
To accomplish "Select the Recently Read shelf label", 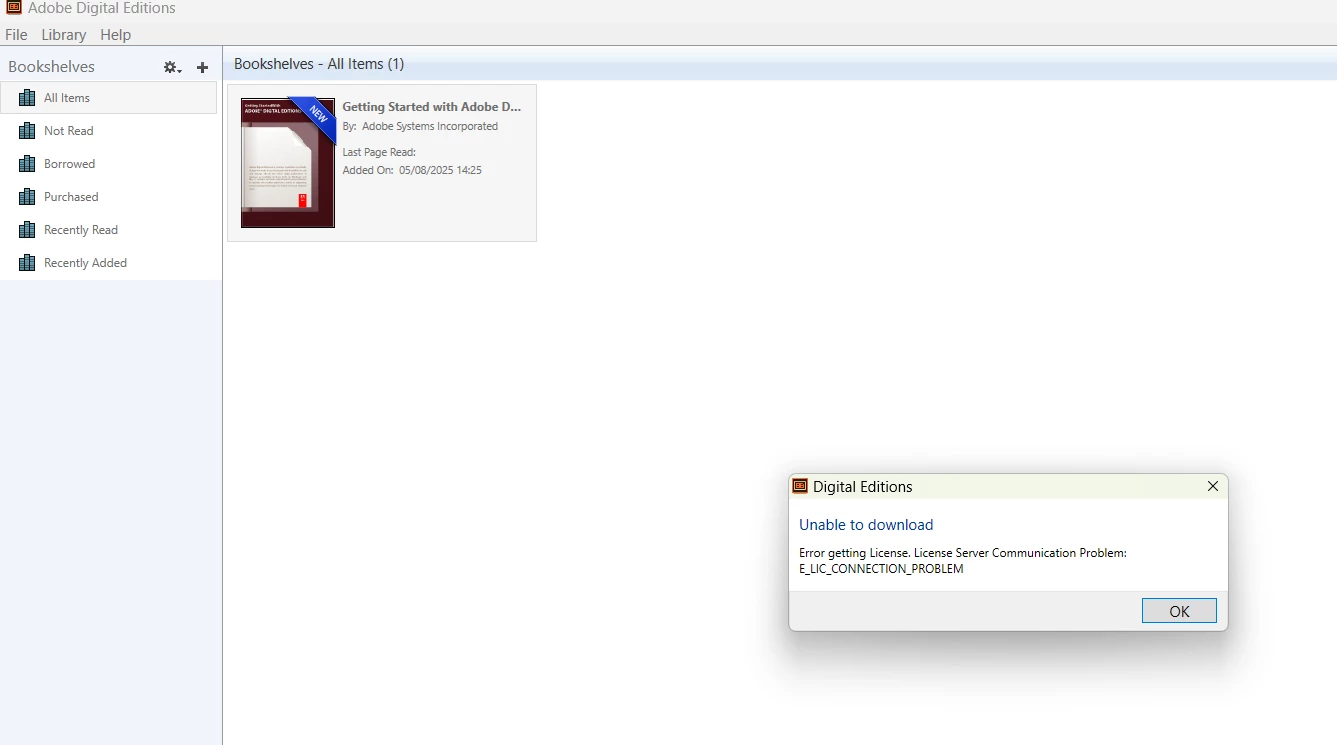I will [81, 230].
